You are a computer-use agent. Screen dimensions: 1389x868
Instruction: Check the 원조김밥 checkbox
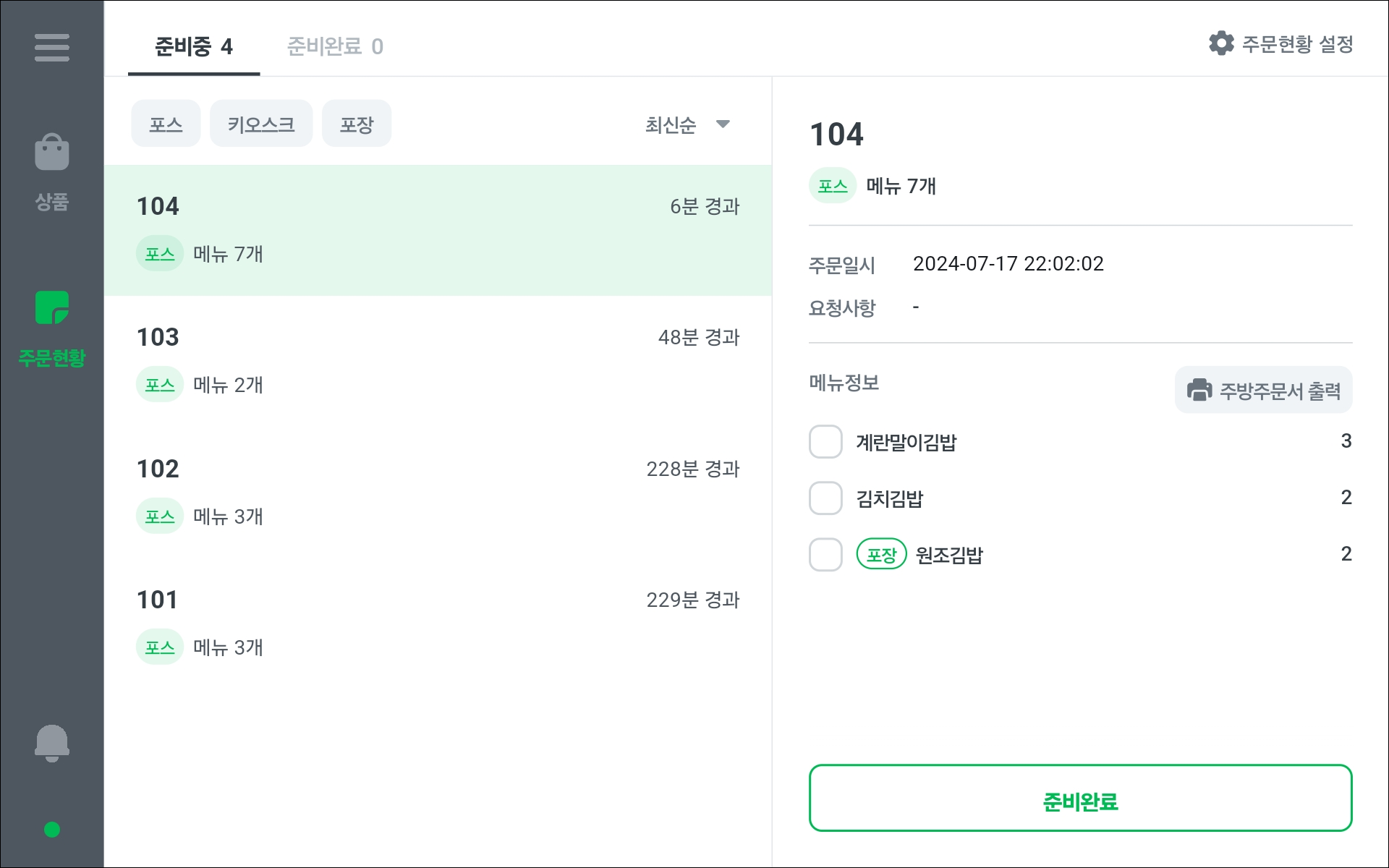tap(825, 555)
